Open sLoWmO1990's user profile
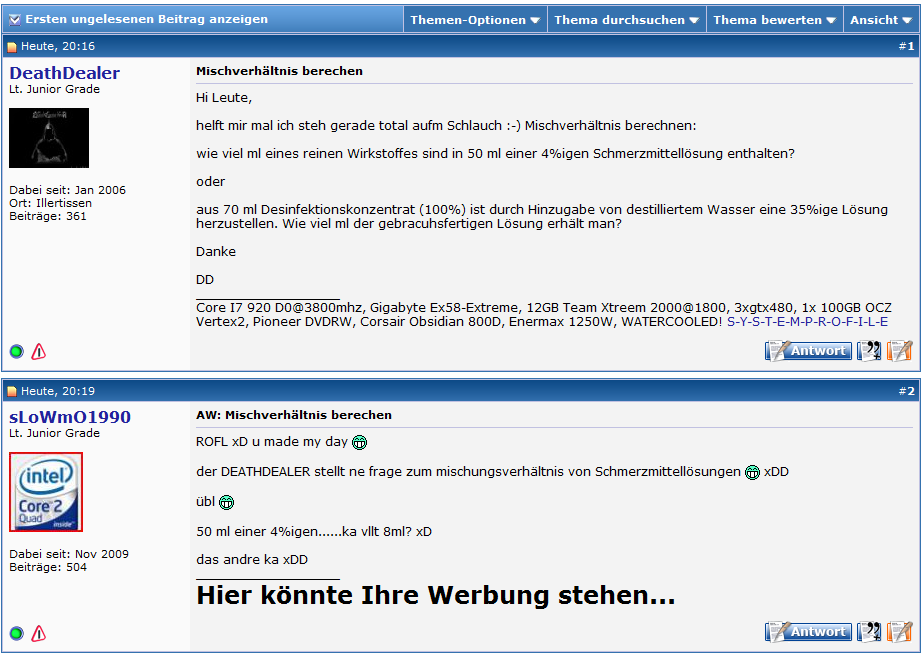The width and height of the screenshot is (924, 657). [70, 417]
